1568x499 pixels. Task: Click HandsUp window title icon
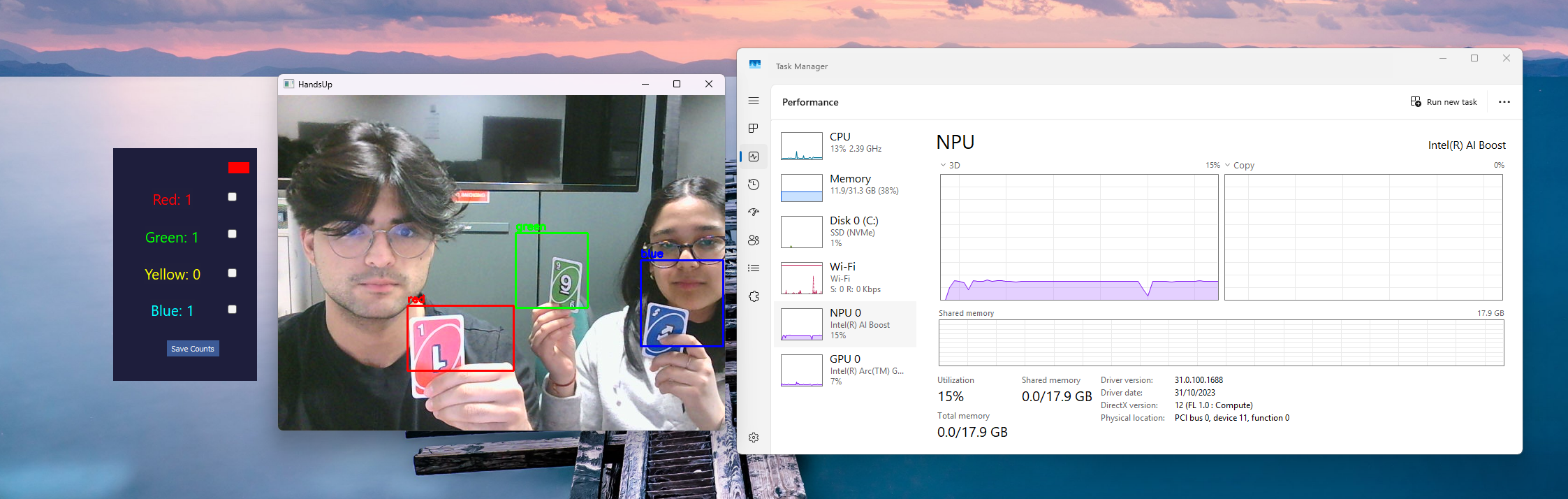coord(288,84)
